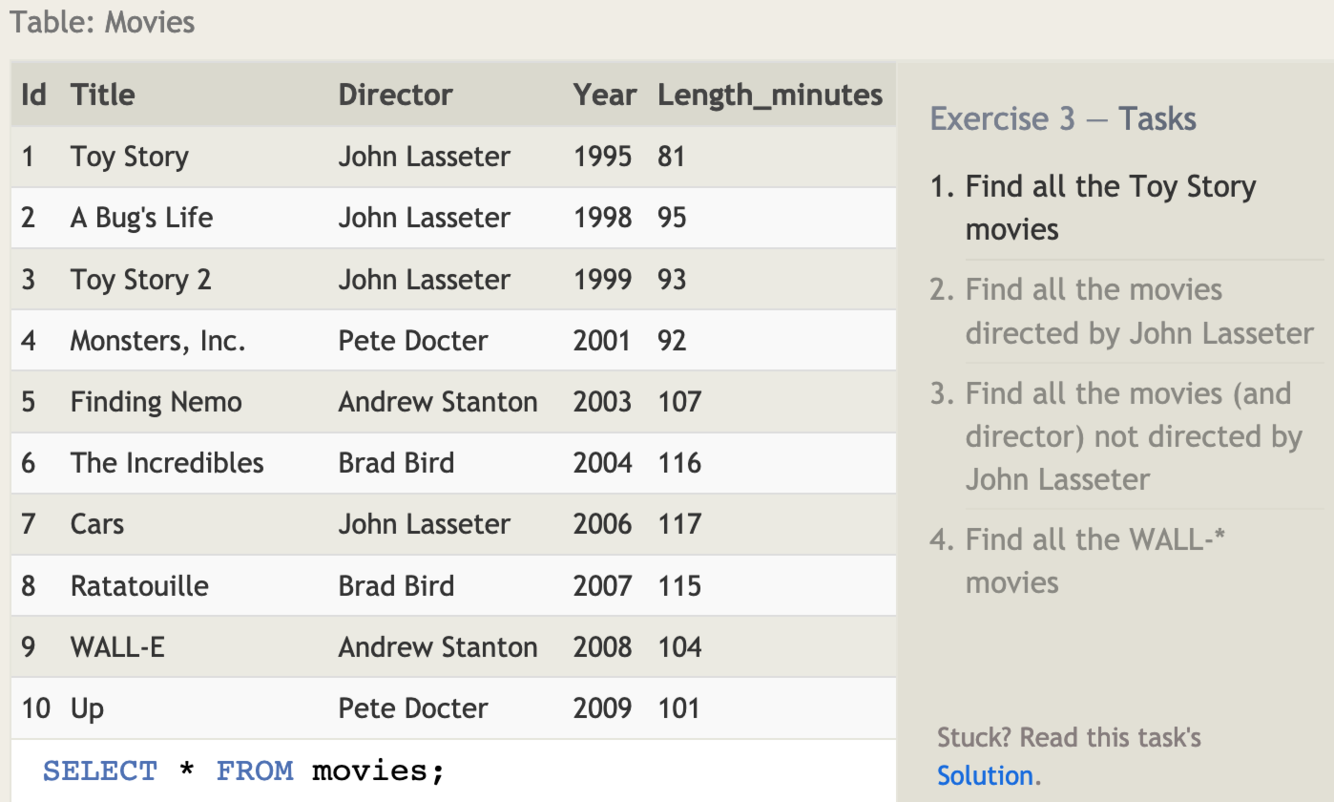Click the year 1998 cell

pyautogui.click(x=602, y=218)
